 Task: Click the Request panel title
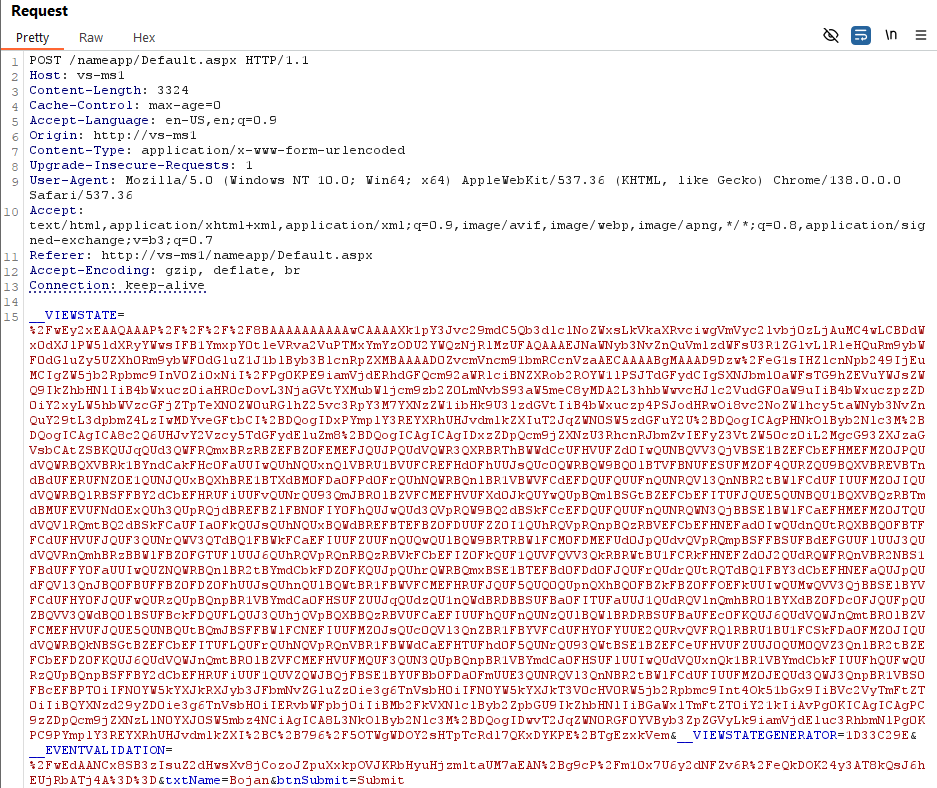(x=39, y=11)
